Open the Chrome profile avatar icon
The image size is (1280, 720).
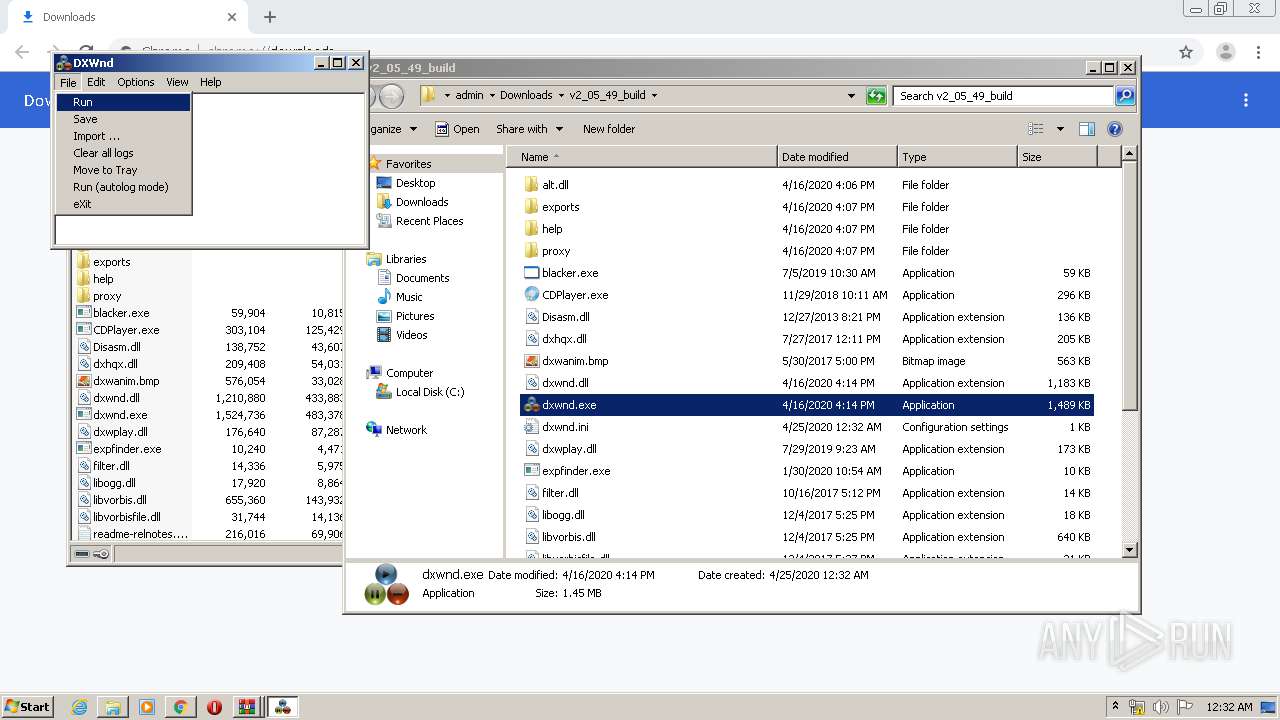click(x=1225, y=52)
